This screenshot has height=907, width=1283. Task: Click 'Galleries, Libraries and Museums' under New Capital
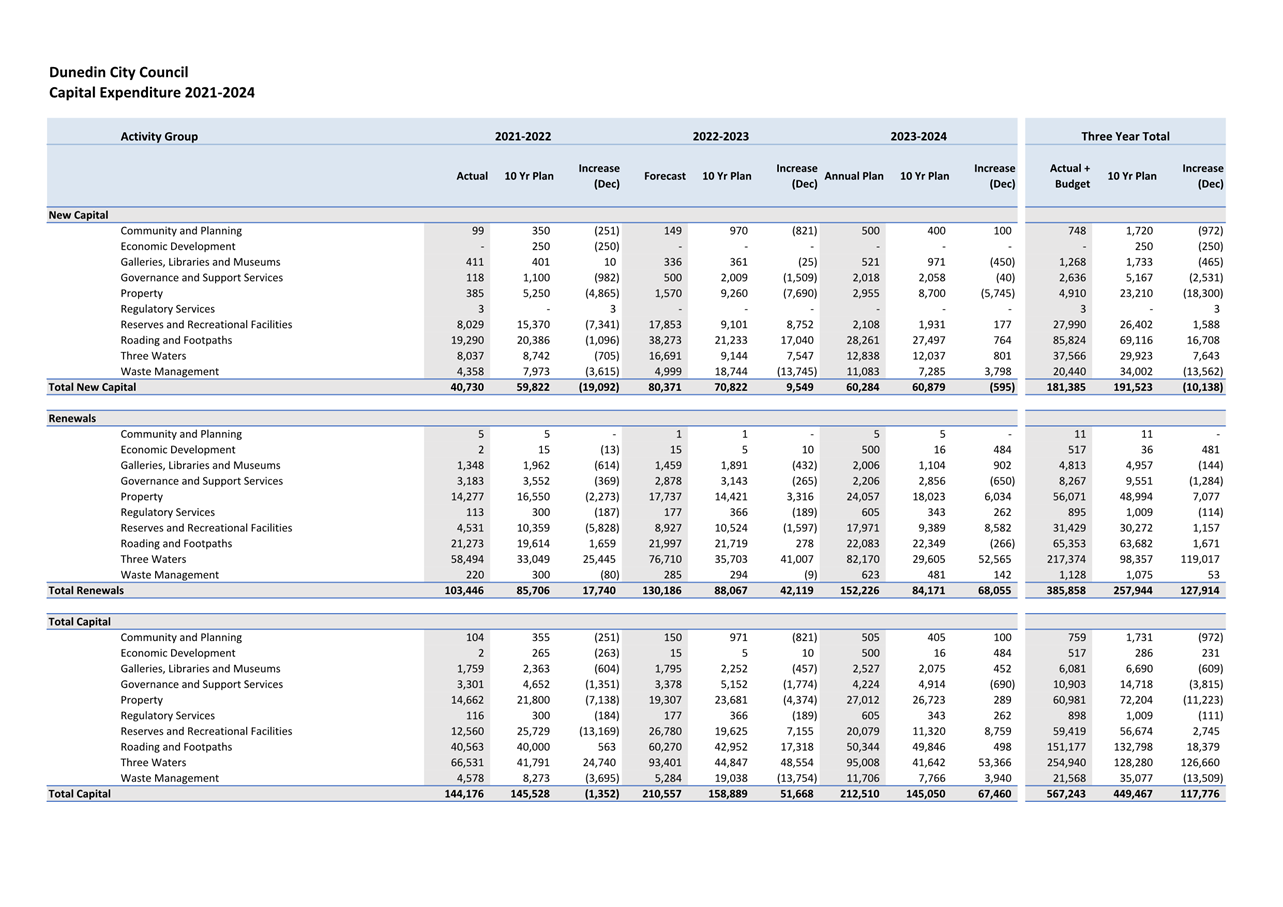point(200,262)
